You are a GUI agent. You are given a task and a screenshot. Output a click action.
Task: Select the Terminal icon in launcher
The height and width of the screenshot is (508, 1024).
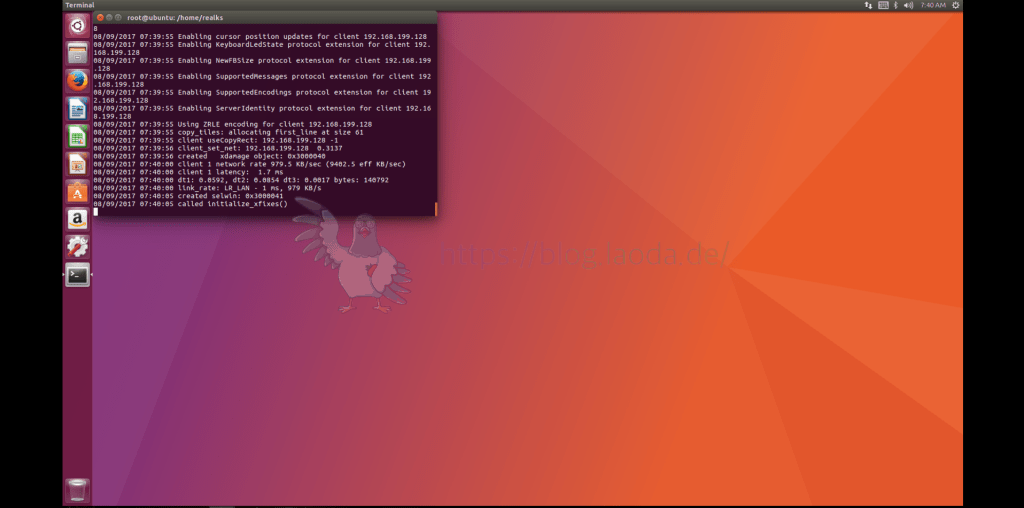pyautogui.click(x=77, y=274)
